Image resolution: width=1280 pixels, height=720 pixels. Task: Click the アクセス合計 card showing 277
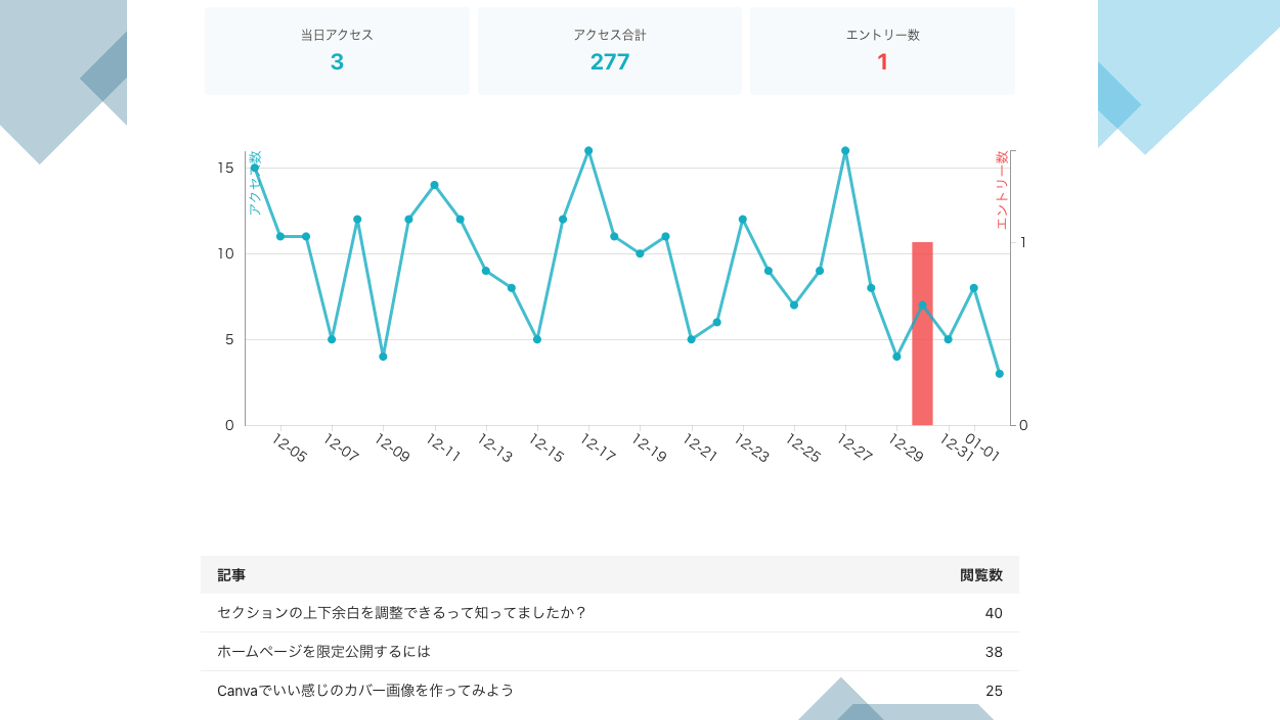(x=609, y=51)
